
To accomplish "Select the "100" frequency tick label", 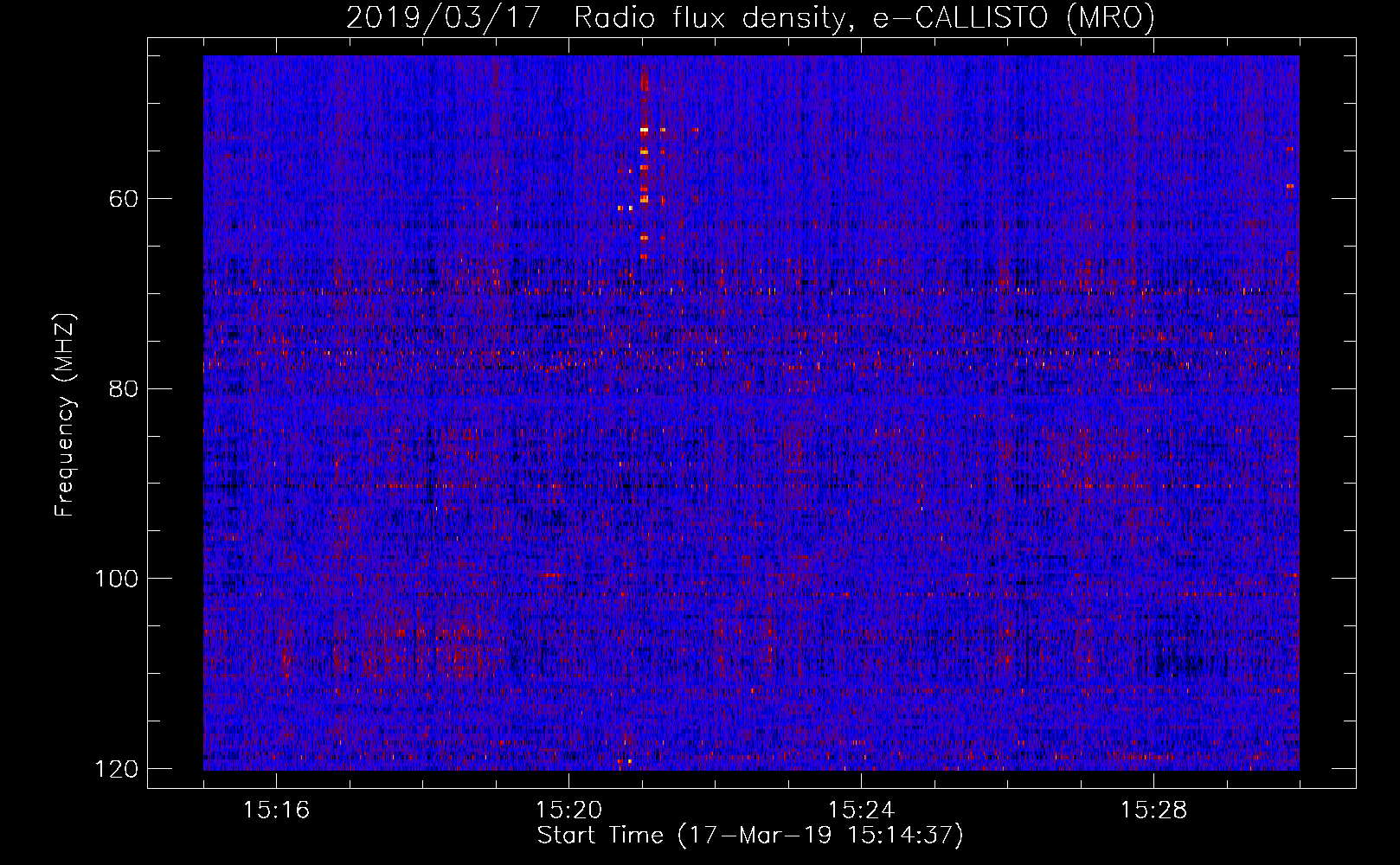I will pos(116,579).
